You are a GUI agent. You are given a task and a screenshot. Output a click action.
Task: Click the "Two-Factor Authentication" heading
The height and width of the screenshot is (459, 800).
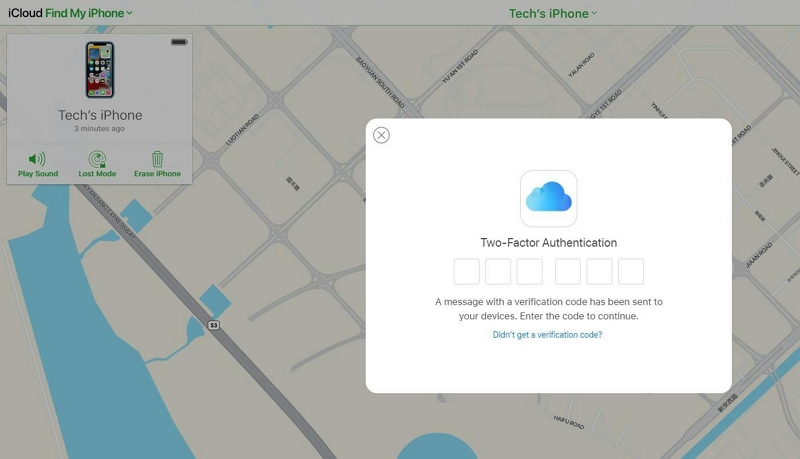tap(548, 243)
